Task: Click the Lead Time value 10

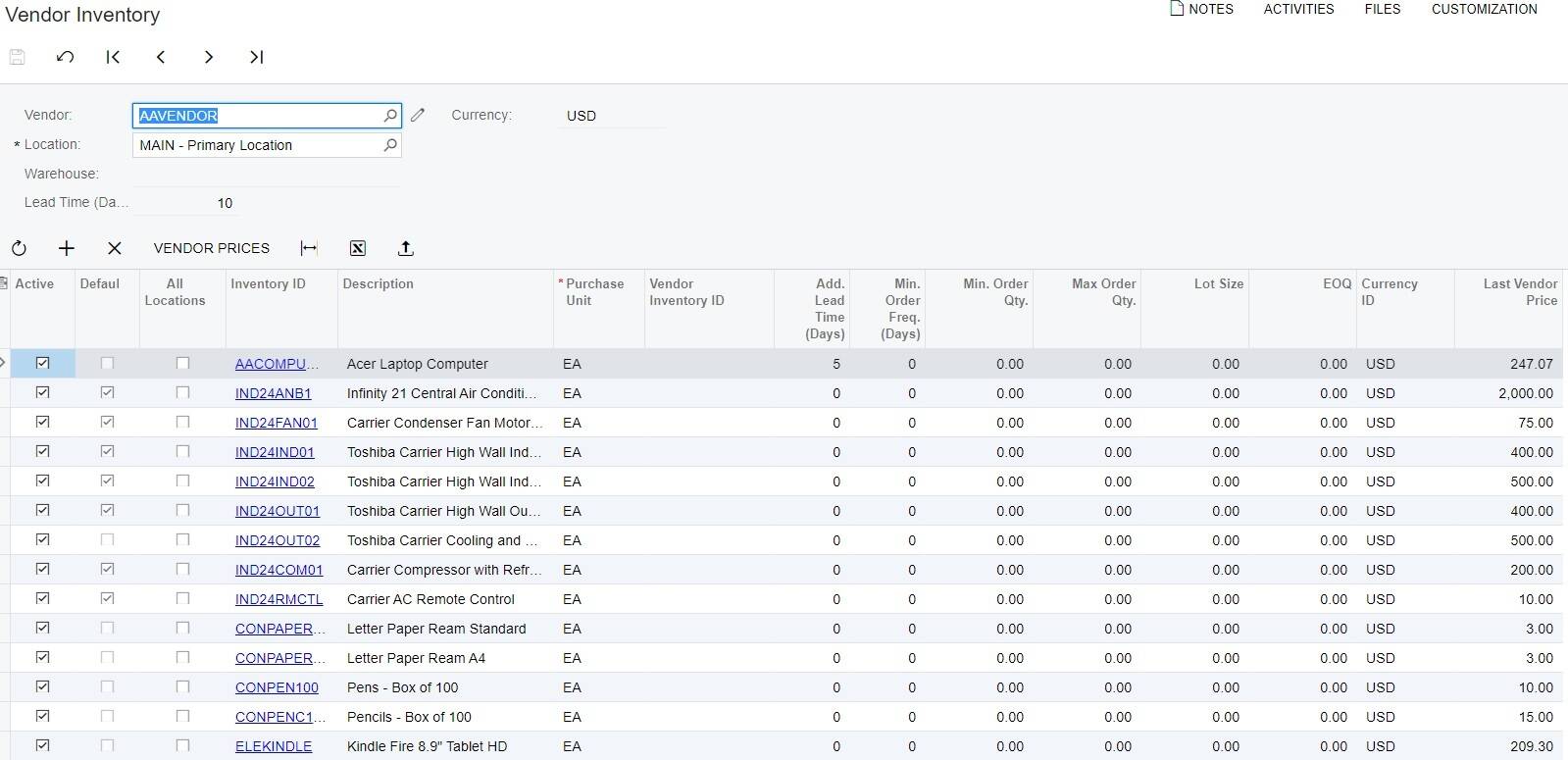Action: [x=225, y=203]
